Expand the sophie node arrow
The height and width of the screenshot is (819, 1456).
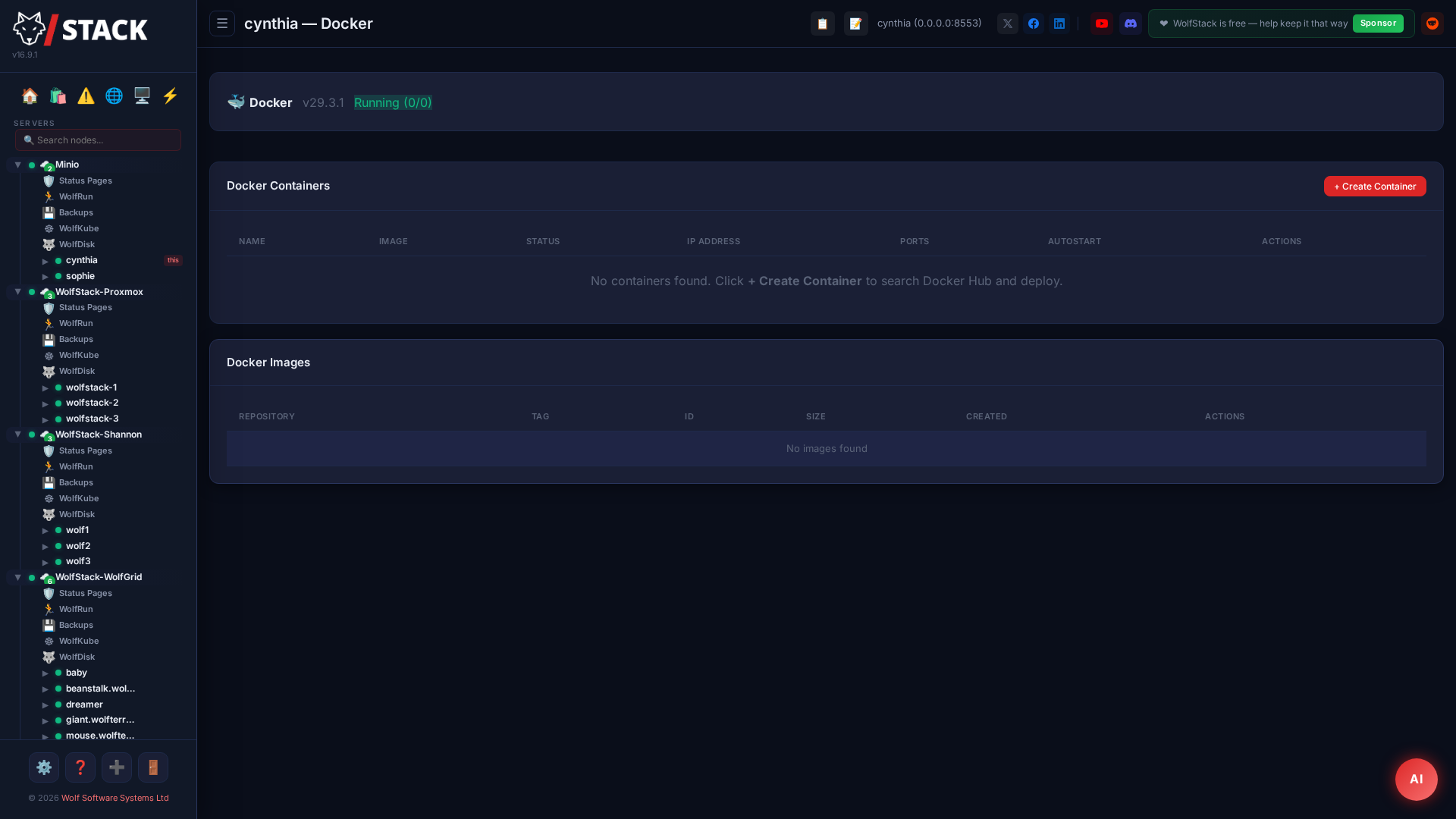pos(45,277)
